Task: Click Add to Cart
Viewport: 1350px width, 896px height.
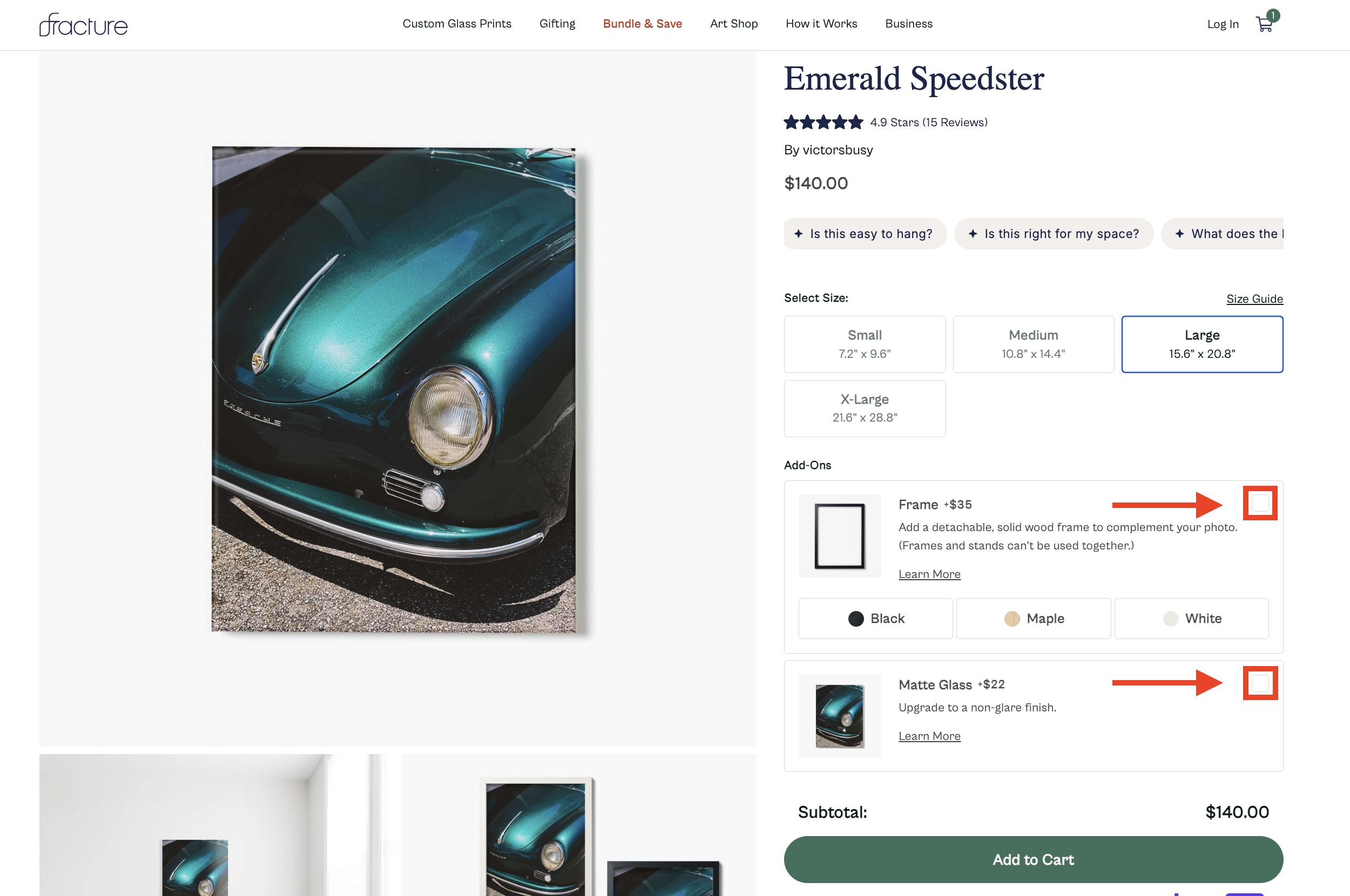Action: [x=1033, y=859]
